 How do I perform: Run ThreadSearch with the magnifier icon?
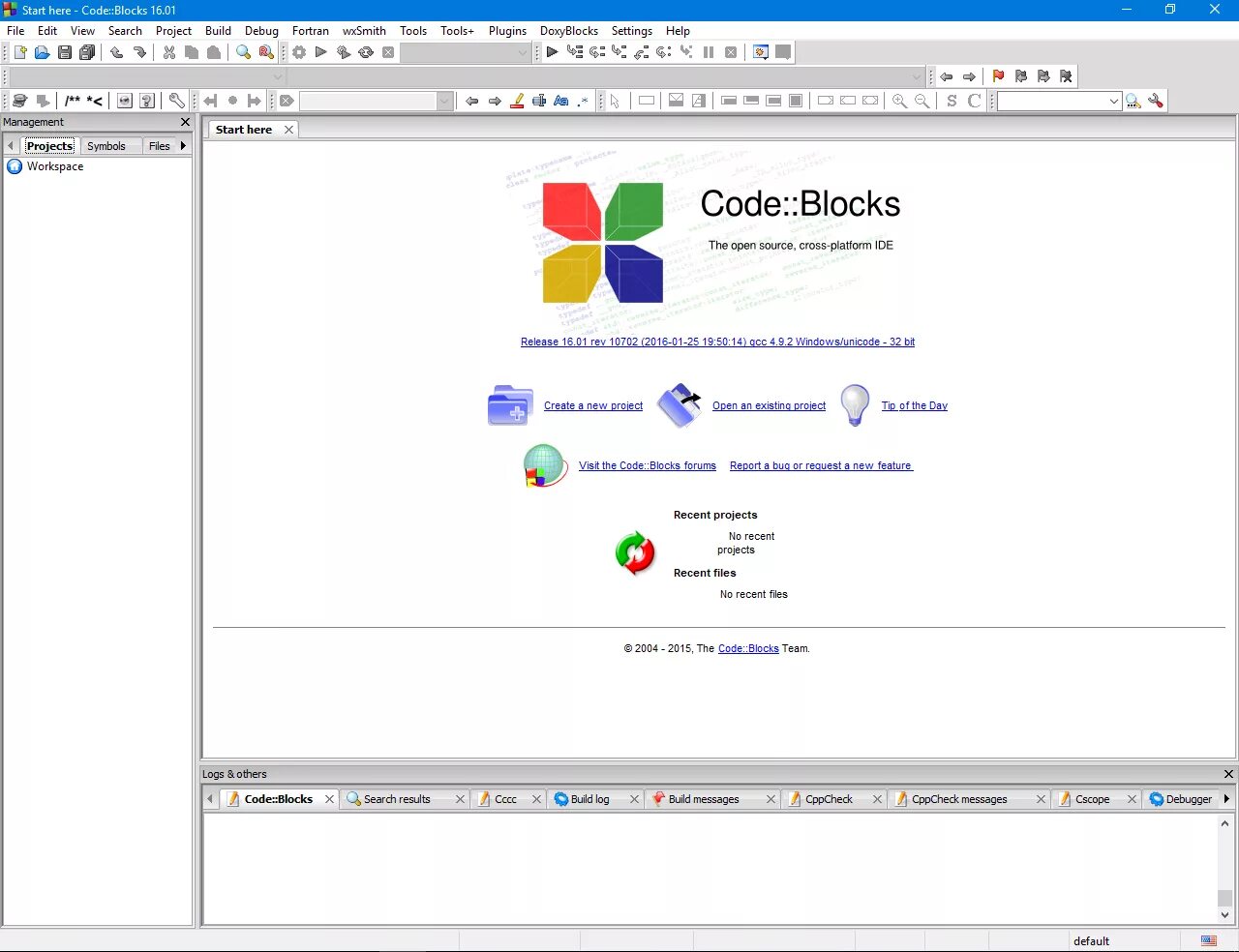click(x=1133, y=101)
